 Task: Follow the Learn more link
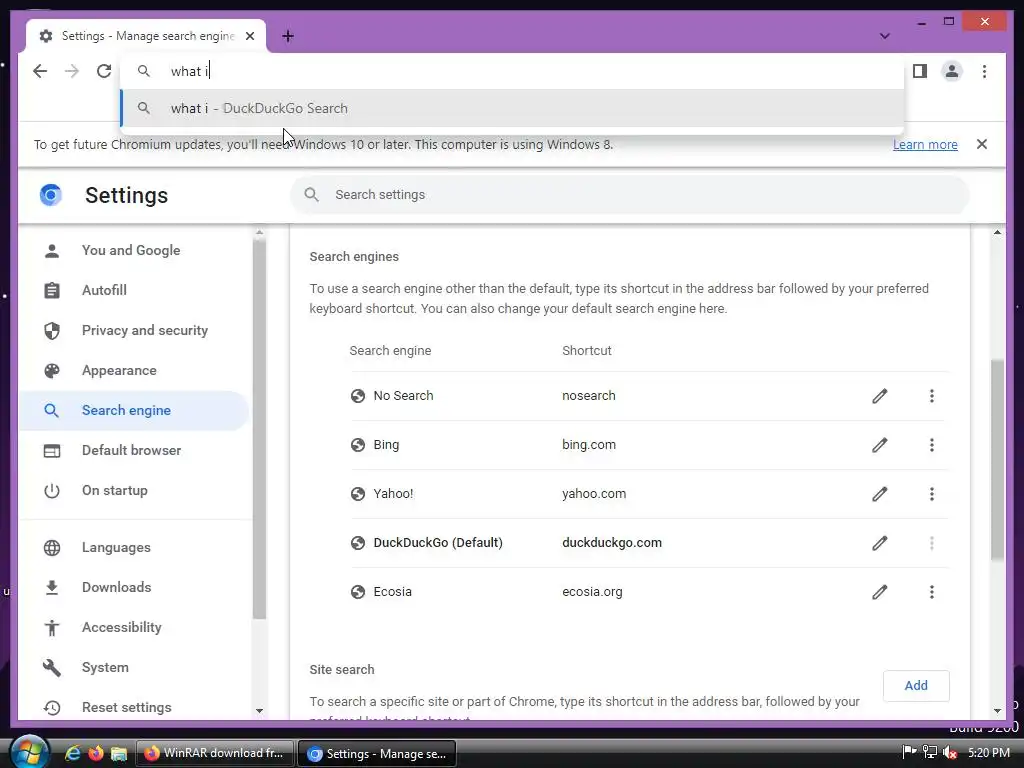tap(925, 144)
